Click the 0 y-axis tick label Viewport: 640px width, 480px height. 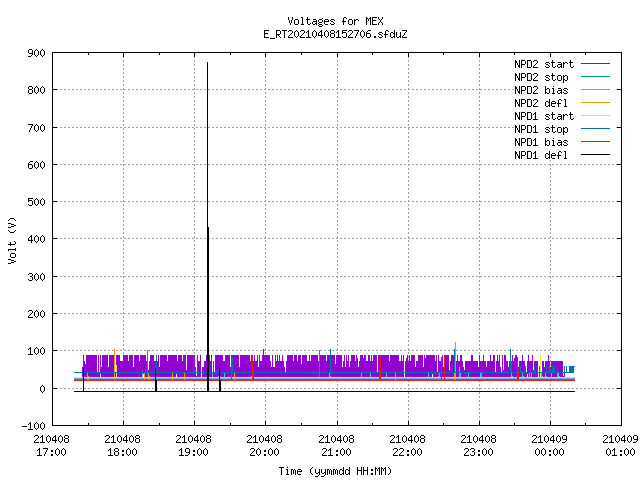tap(42, 389)
